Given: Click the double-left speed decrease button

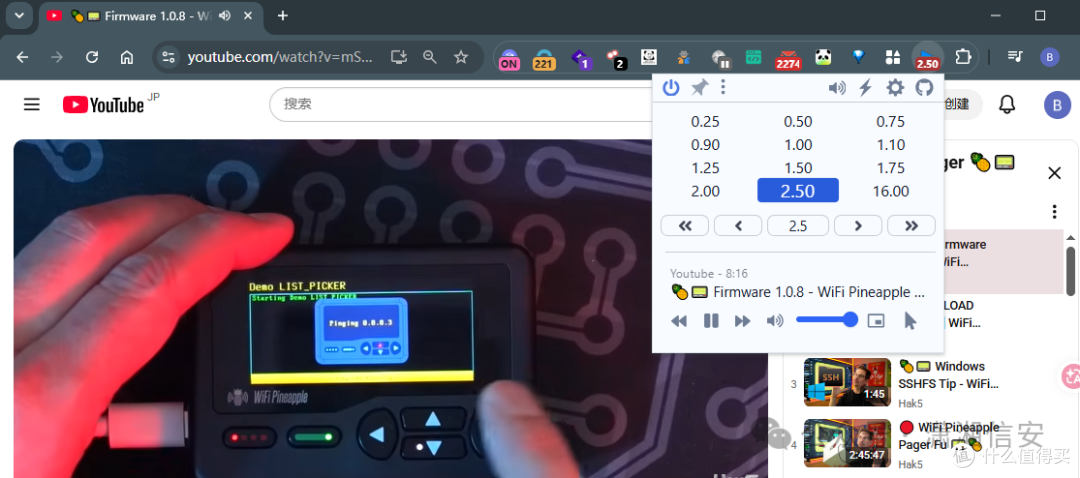Looking at the screenshot, I should click(x=685, y=225).
